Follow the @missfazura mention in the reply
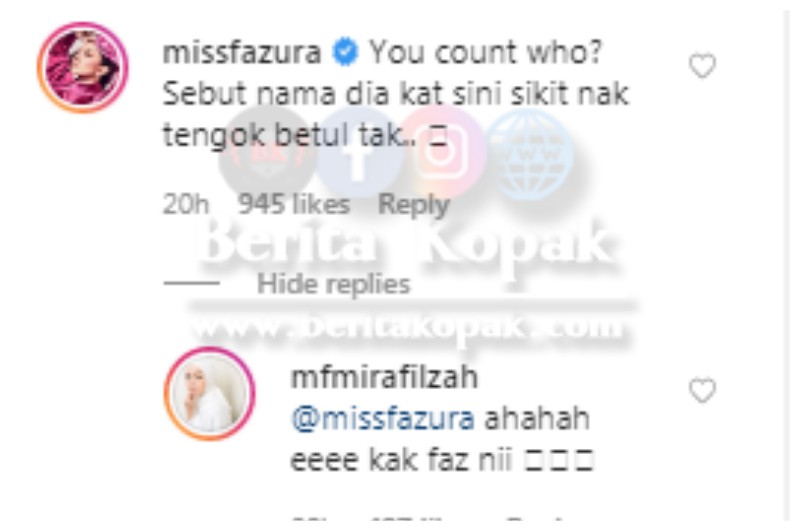The height and width of the screenshot is (531, 800). click(383, 419)
